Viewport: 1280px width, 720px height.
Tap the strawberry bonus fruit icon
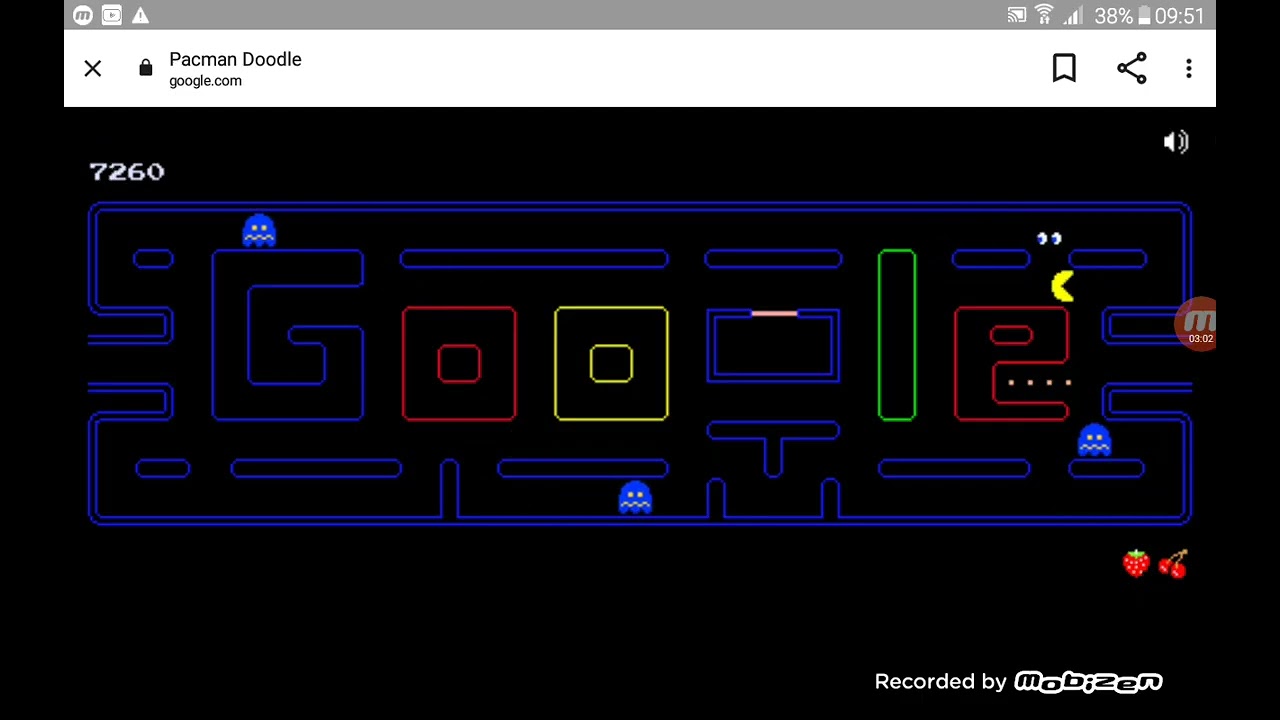1136,564
